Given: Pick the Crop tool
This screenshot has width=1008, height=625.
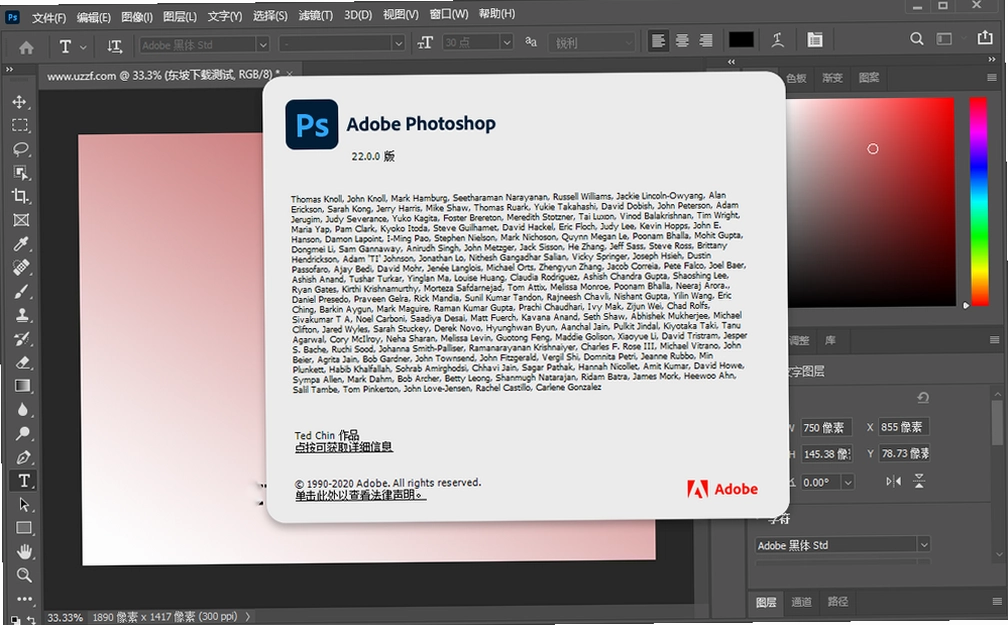Looking at the screenshot, I should pyautogui.click(x=21, y=196).
